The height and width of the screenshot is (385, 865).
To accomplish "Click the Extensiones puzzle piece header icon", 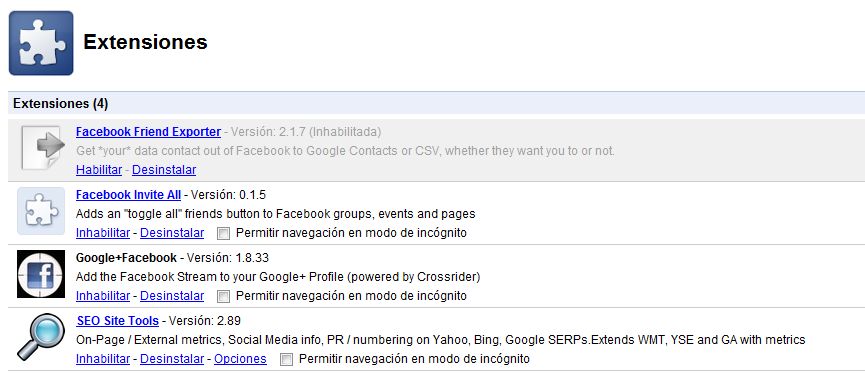I will pos(41,43).
